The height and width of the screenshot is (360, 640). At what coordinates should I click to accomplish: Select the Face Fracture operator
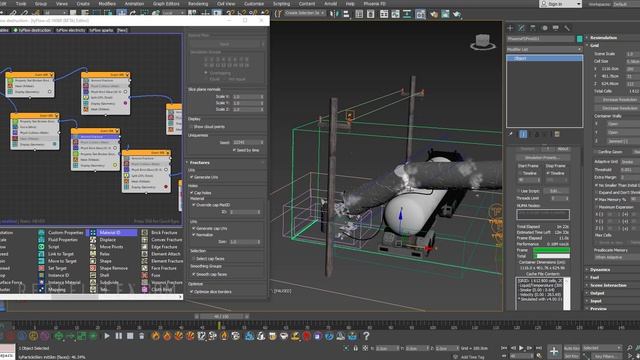(164, 268)
